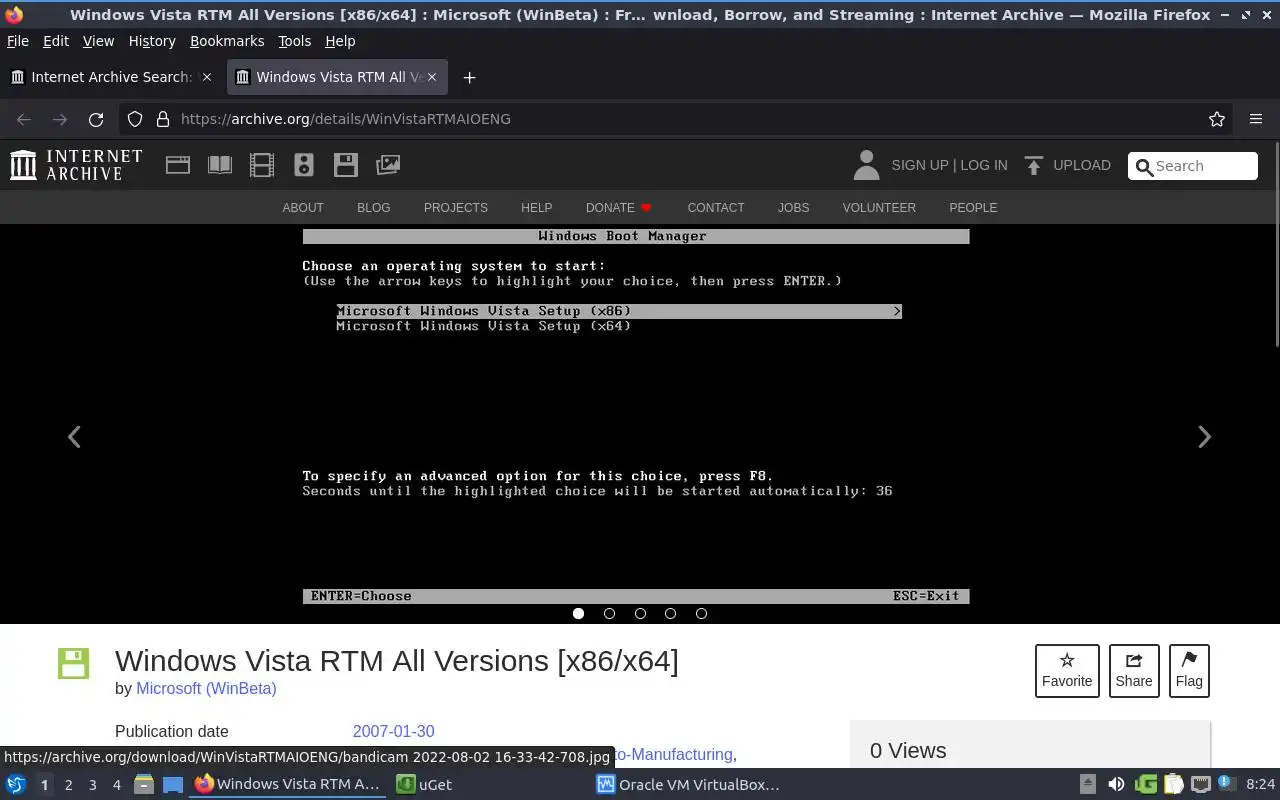This screenshot has height=800, width=1280.
Task: Go forward with the browser forward arrow
Action: (x=60, y=119)
